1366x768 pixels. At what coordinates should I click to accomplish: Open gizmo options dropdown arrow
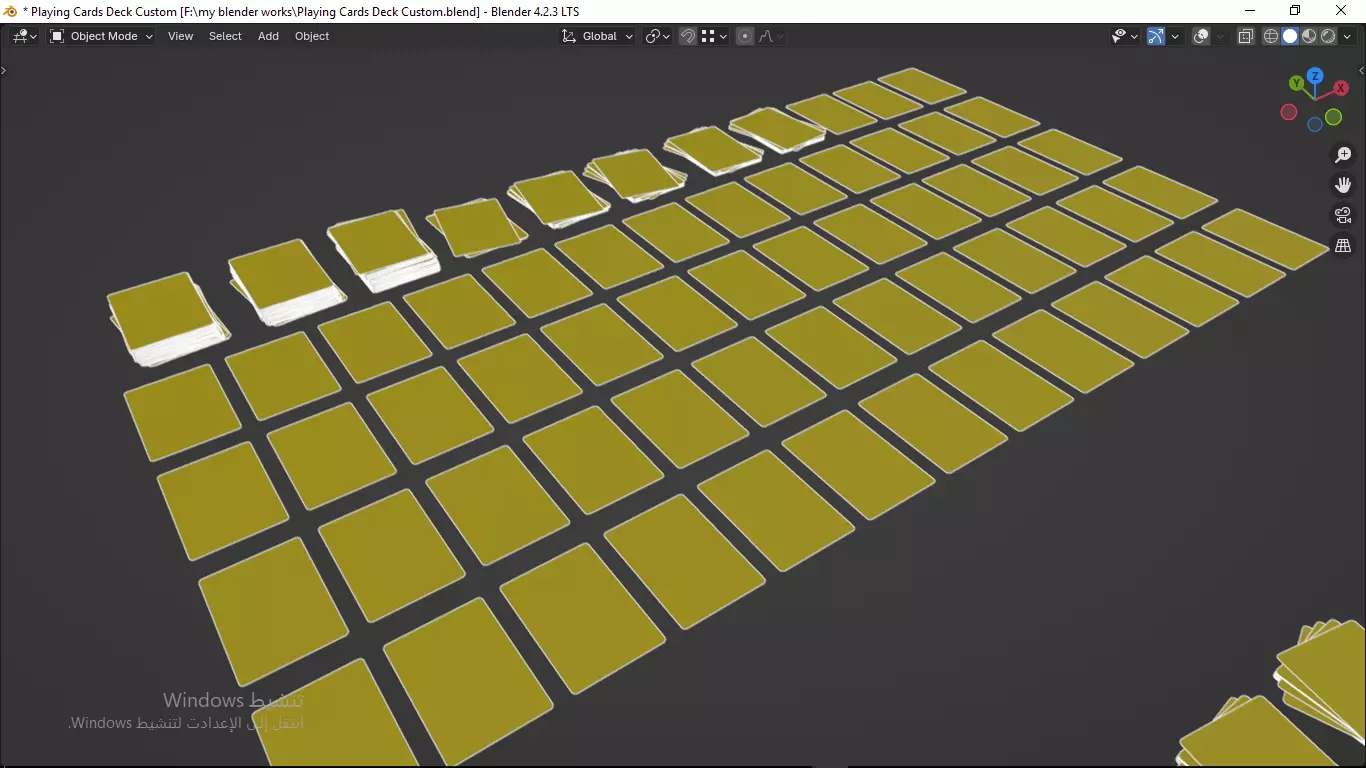pos(1175,36)
